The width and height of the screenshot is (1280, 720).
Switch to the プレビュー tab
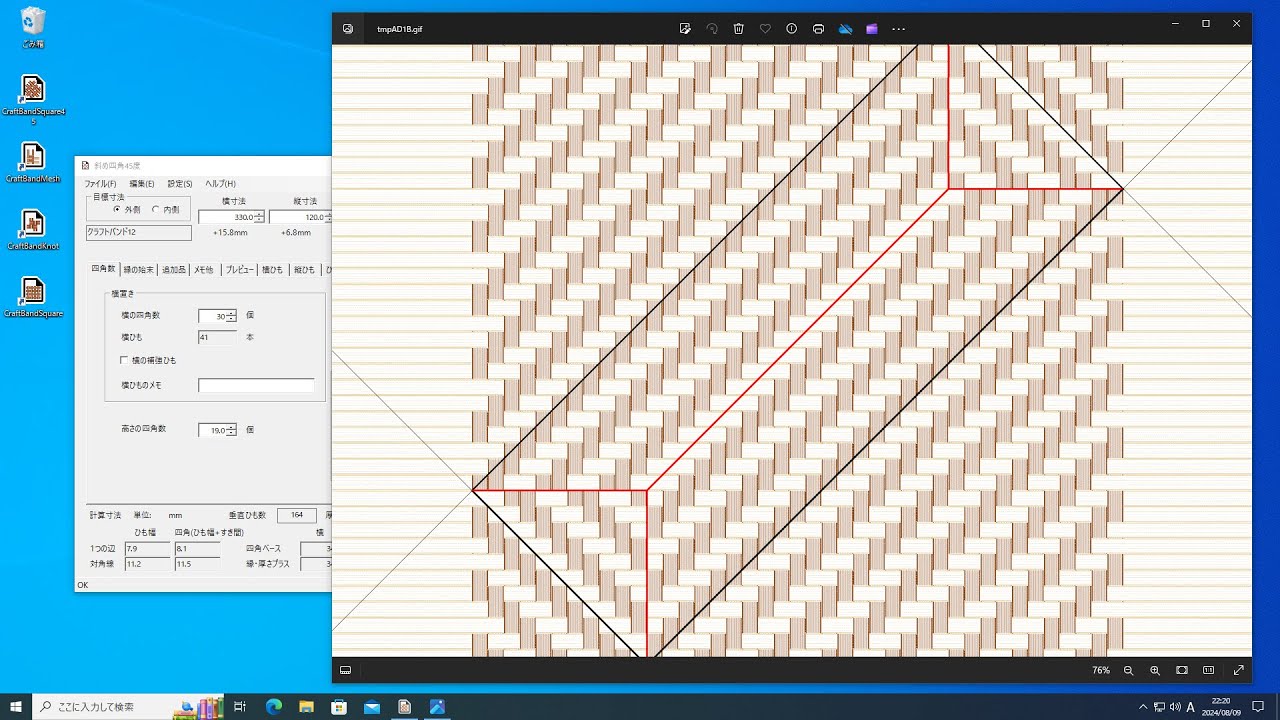click(x=239, y=270)
